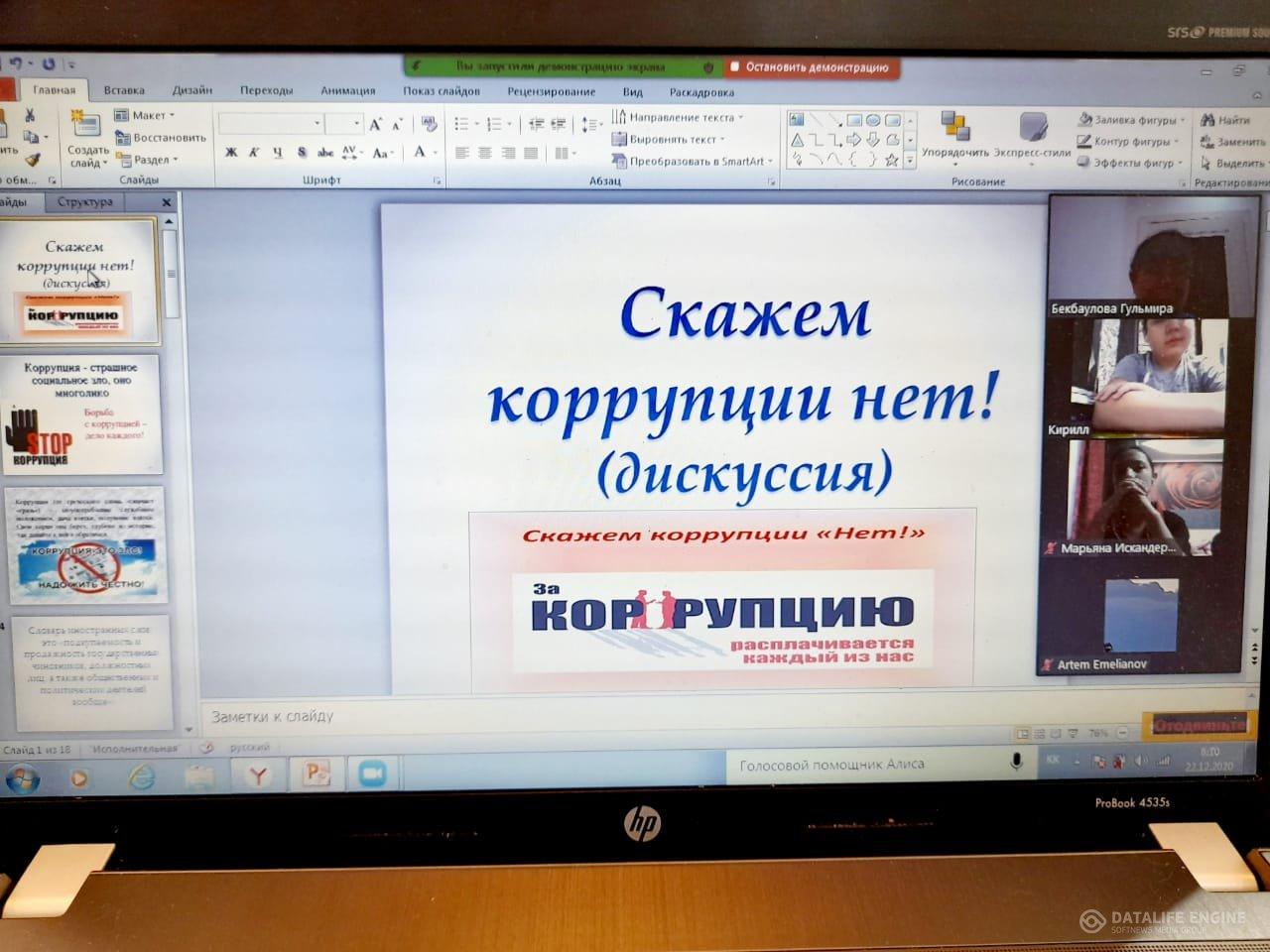Image resolution: width=1270 pixels, height=952 pixels.
Task: Click the Bold (Ж) formatting icon
Action: [231, 153]
